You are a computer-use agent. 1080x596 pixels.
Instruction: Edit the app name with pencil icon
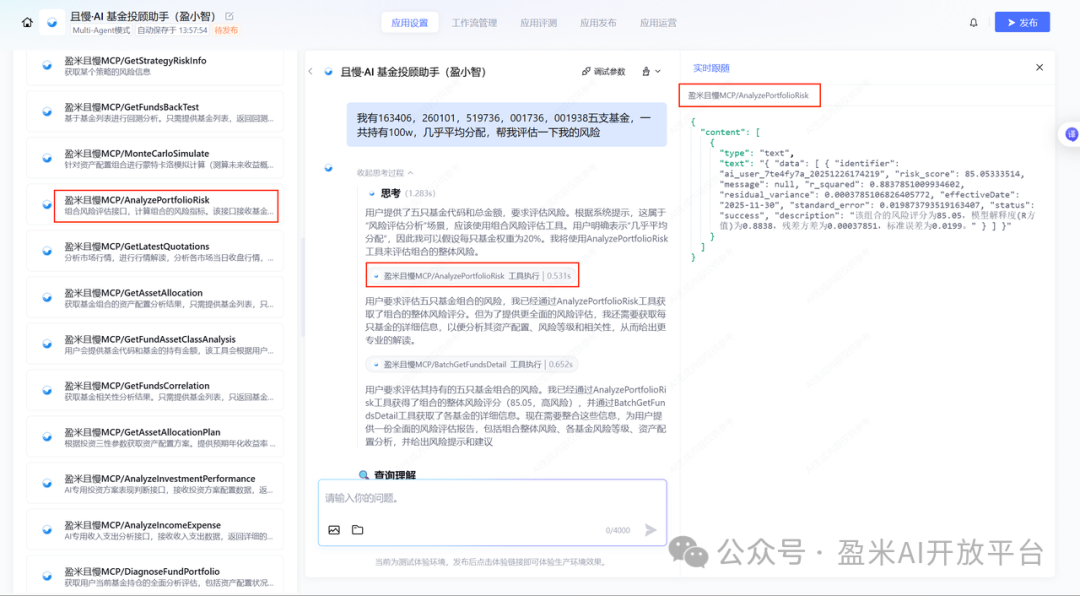click(x=229, y=16)
